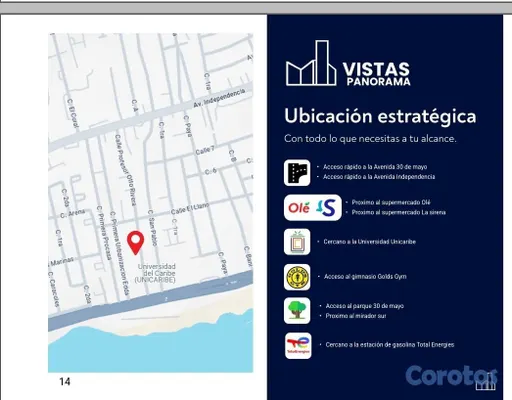Click the 'C. Paya' label near Independencia
Image resolution: width=512 pixels, height=400 pixels.
point(188,126)
